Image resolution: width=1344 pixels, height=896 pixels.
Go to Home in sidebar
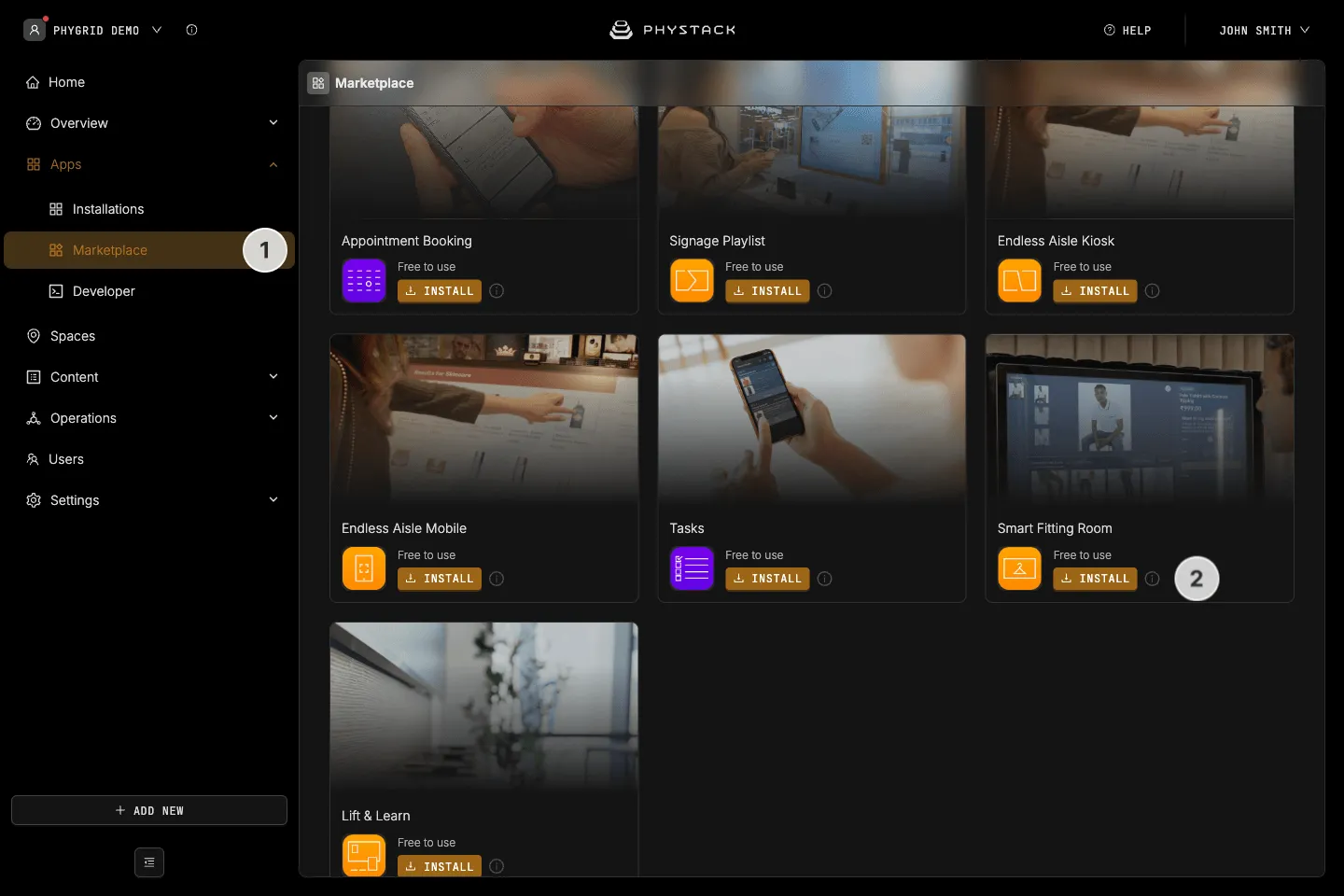149,82
